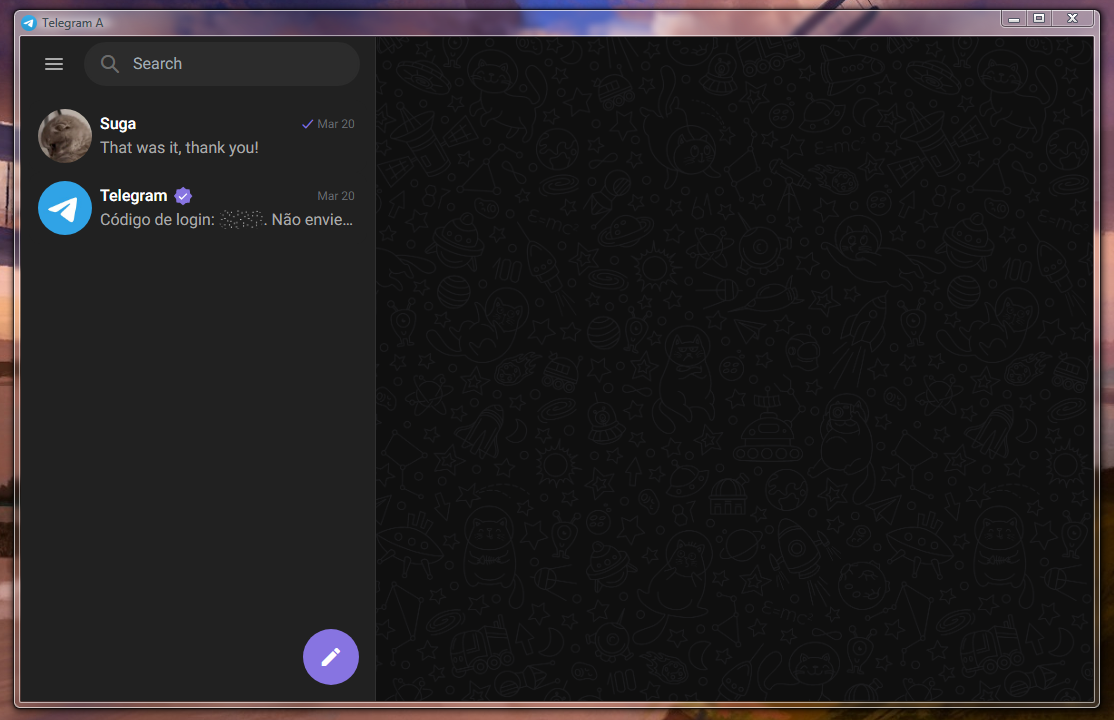Click the read checkmark in Suga chat
1114x720 pixels.
308,124
